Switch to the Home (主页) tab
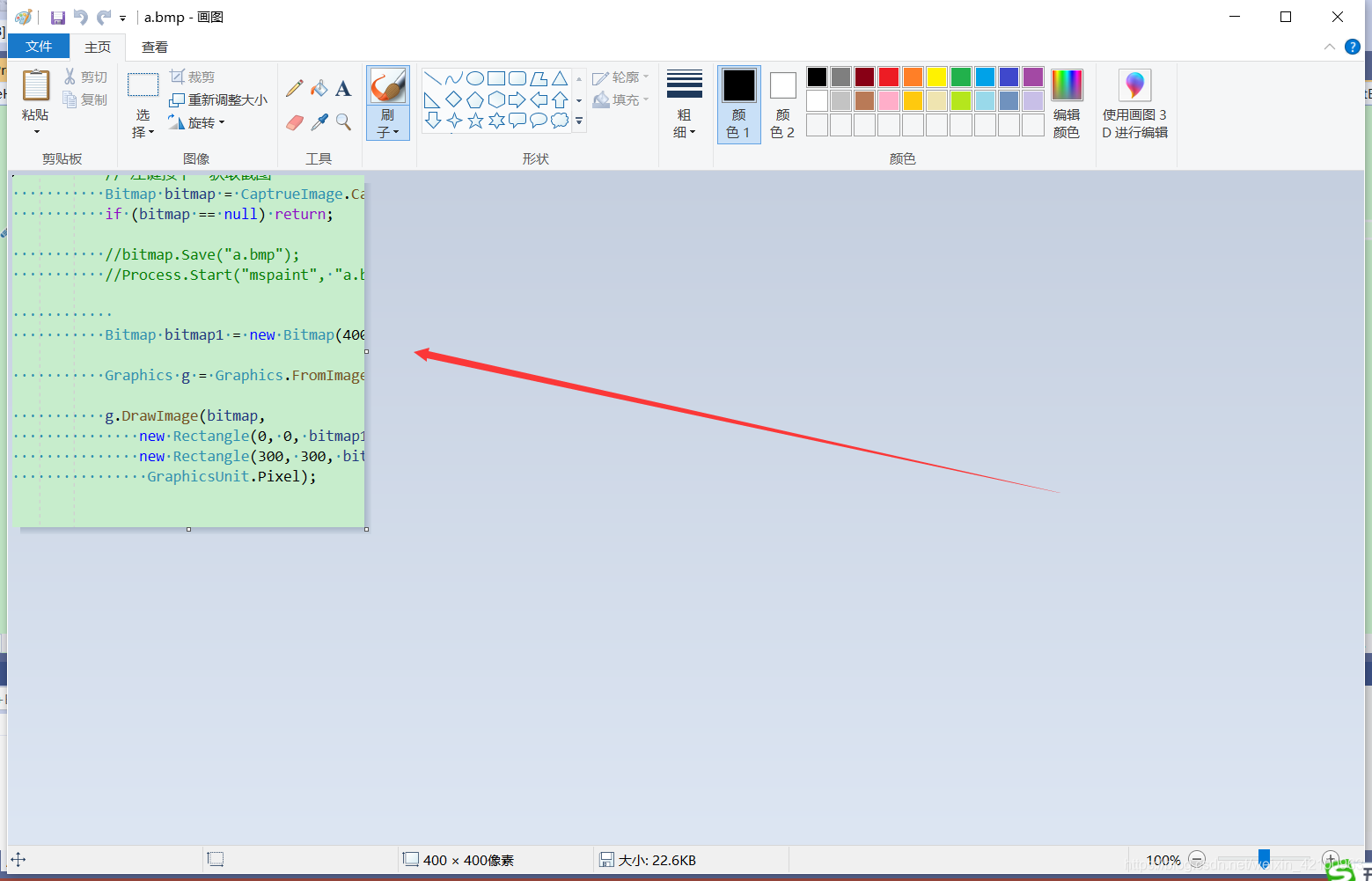 pyautogui.click(x=98, y=47)
